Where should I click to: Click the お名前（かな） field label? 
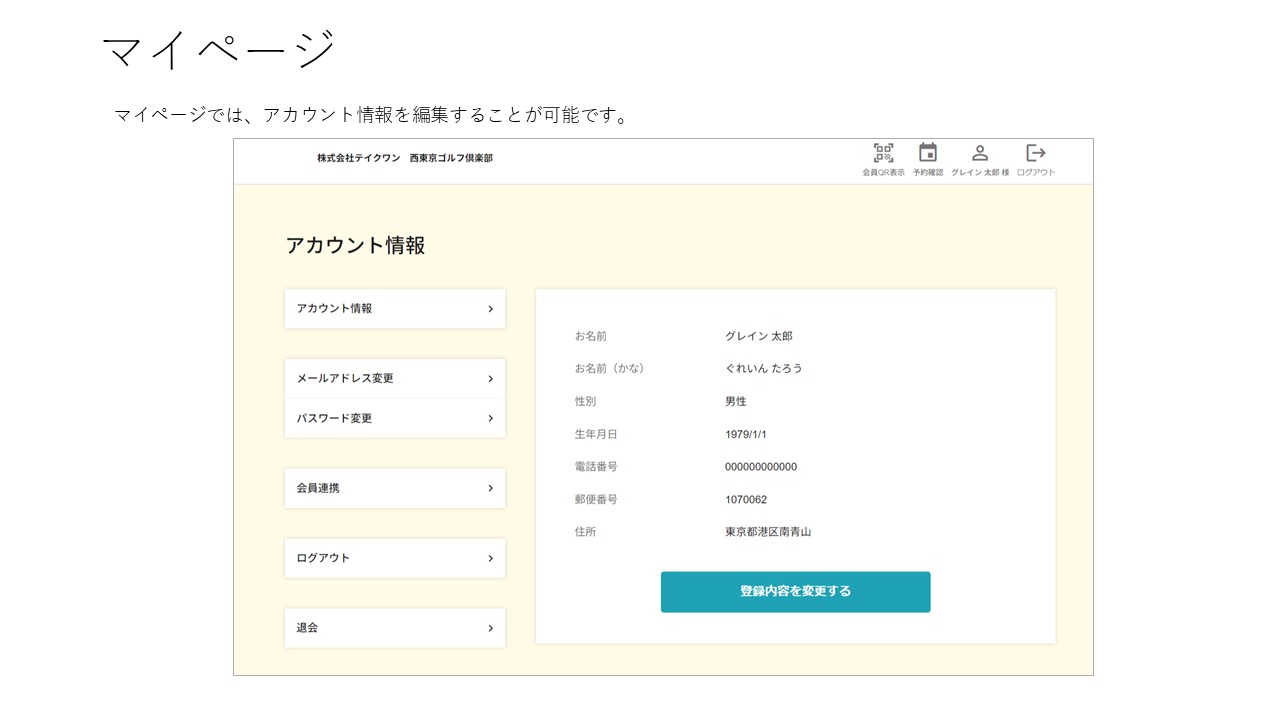(610, 368)
